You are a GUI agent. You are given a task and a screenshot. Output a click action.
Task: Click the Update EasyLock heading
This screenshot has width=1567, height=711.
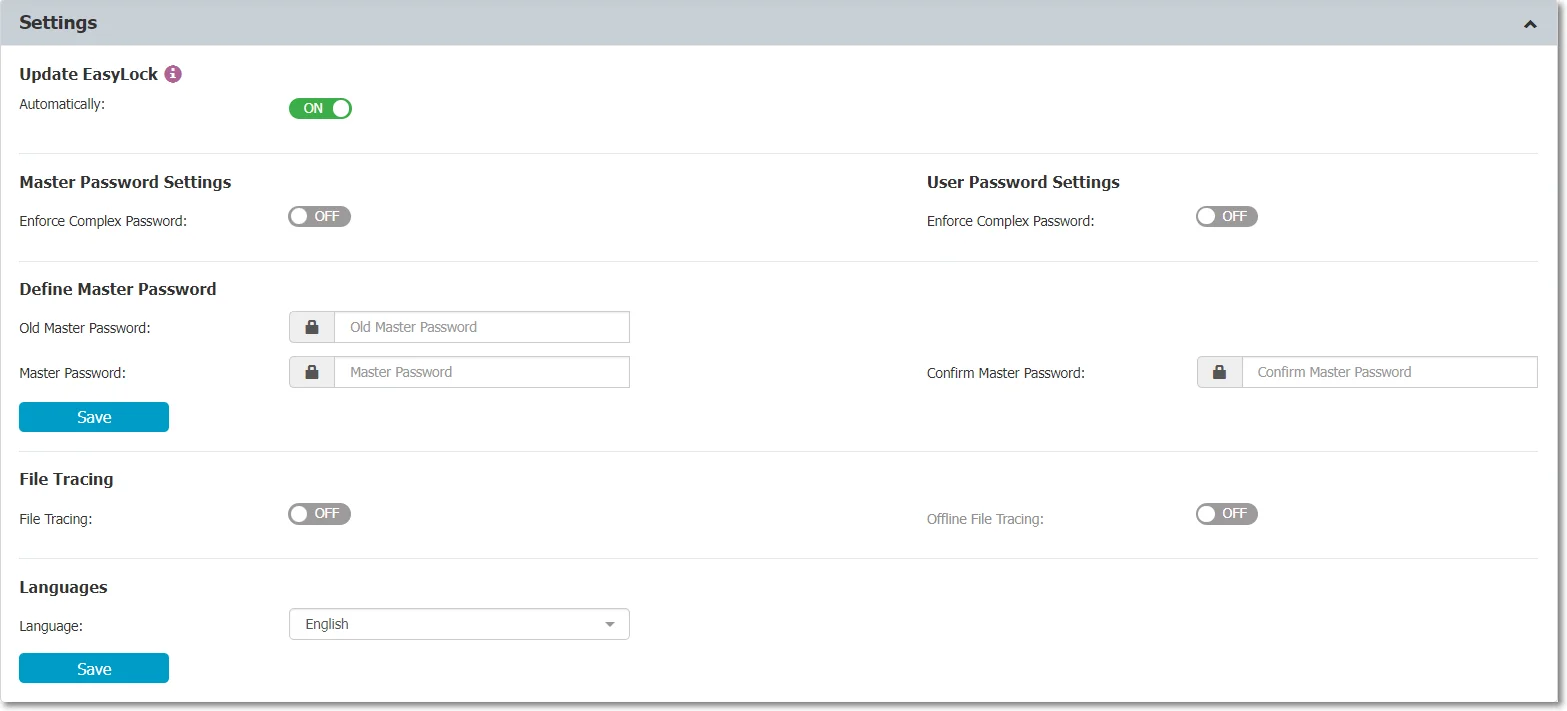[x=89, y=74]
